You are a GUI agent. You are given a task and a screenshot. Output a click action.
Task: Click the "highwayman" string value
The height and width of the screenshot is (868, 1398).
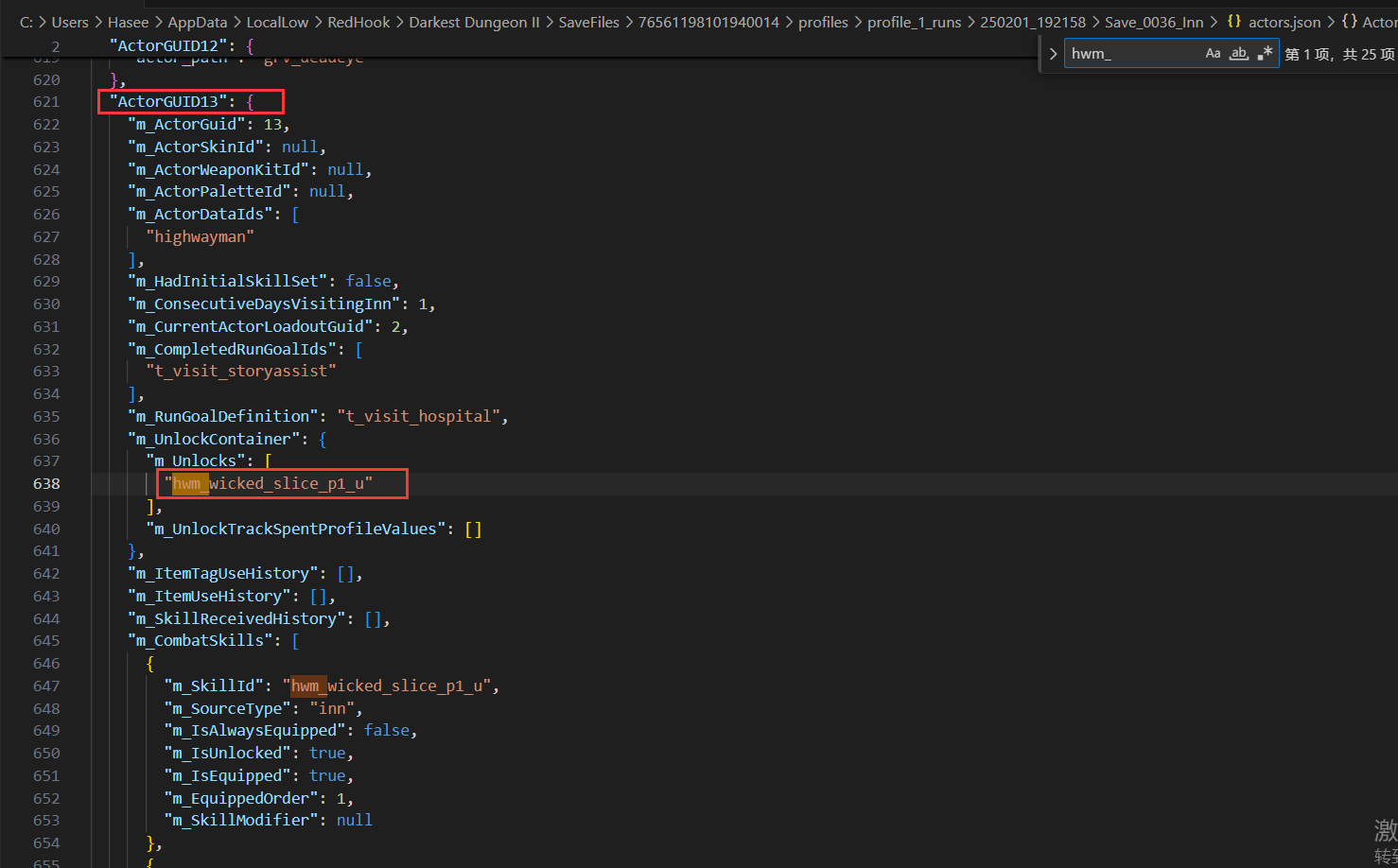pyautogui.click(x=201, y=237)
